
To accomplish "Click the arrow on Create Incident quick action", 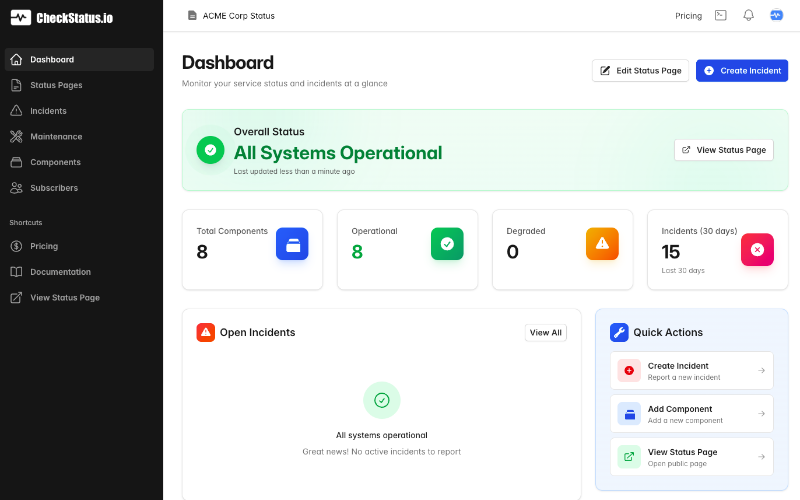I will click(761, 370).
